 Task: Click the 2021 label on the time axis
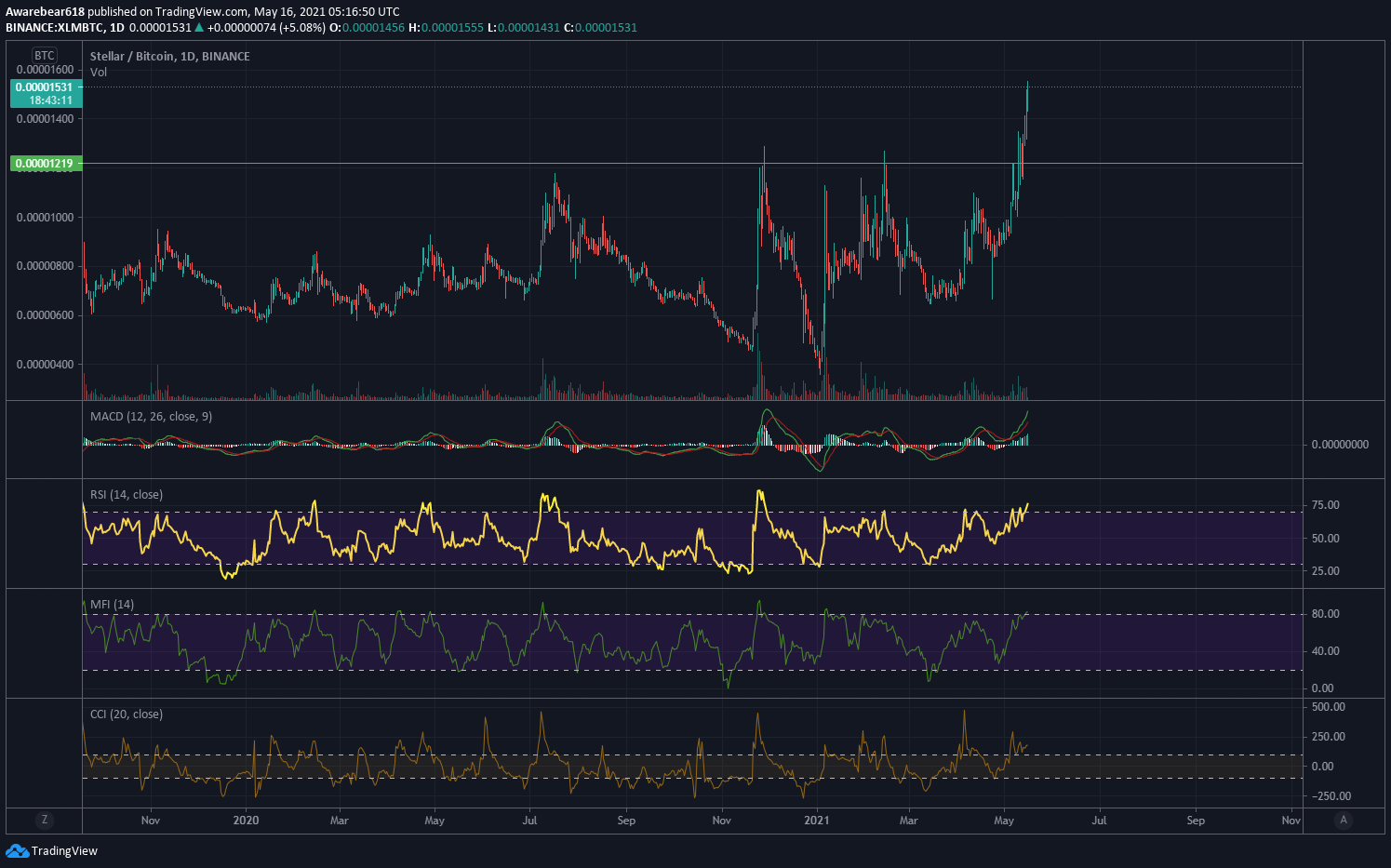coord(816,821)
